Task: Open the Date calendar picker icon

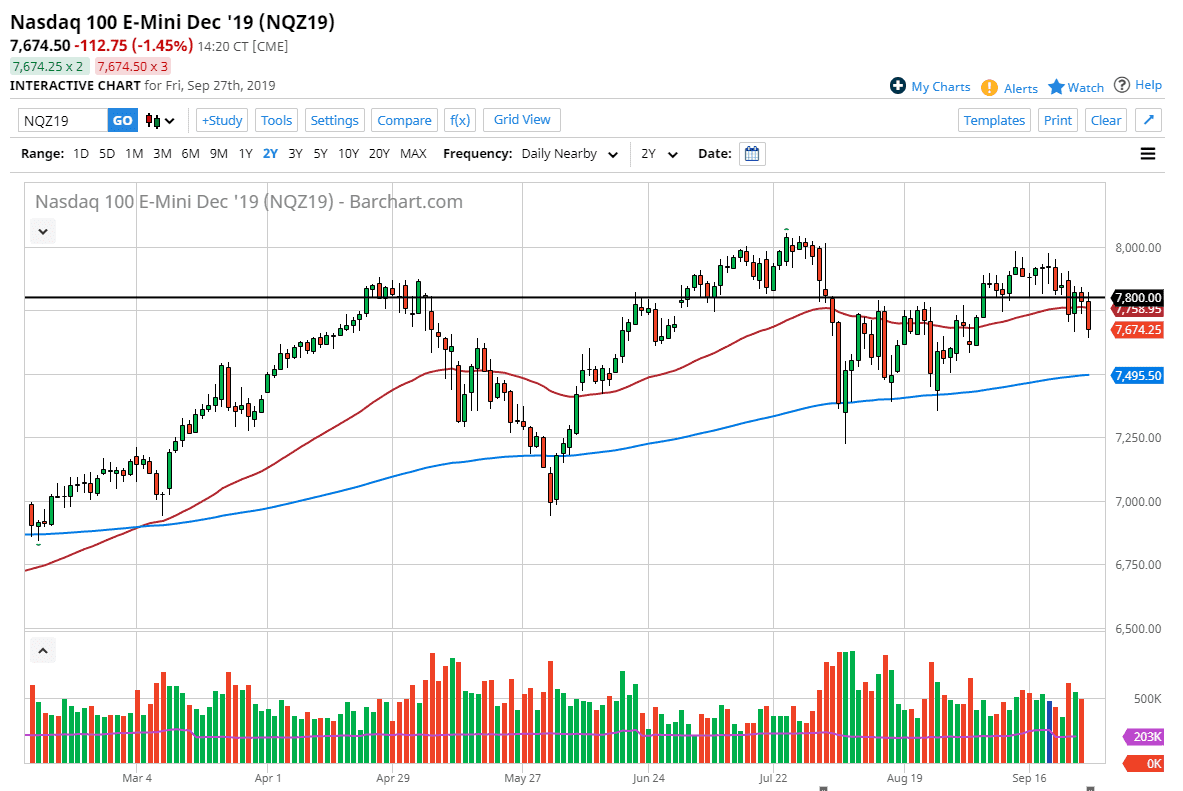Action: pyautogui.click(x=751, y=153)
